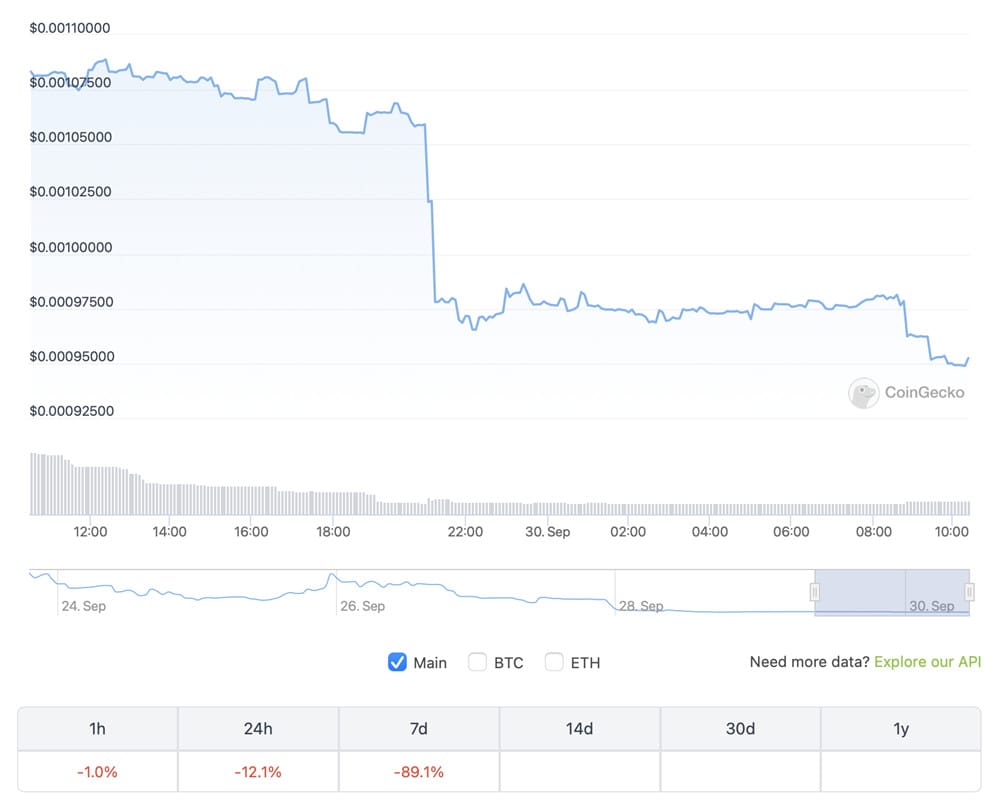The height and width of the screenshot is (809, 1000).
Task: Click the right range navigator handle
Action: click(969, 593)
